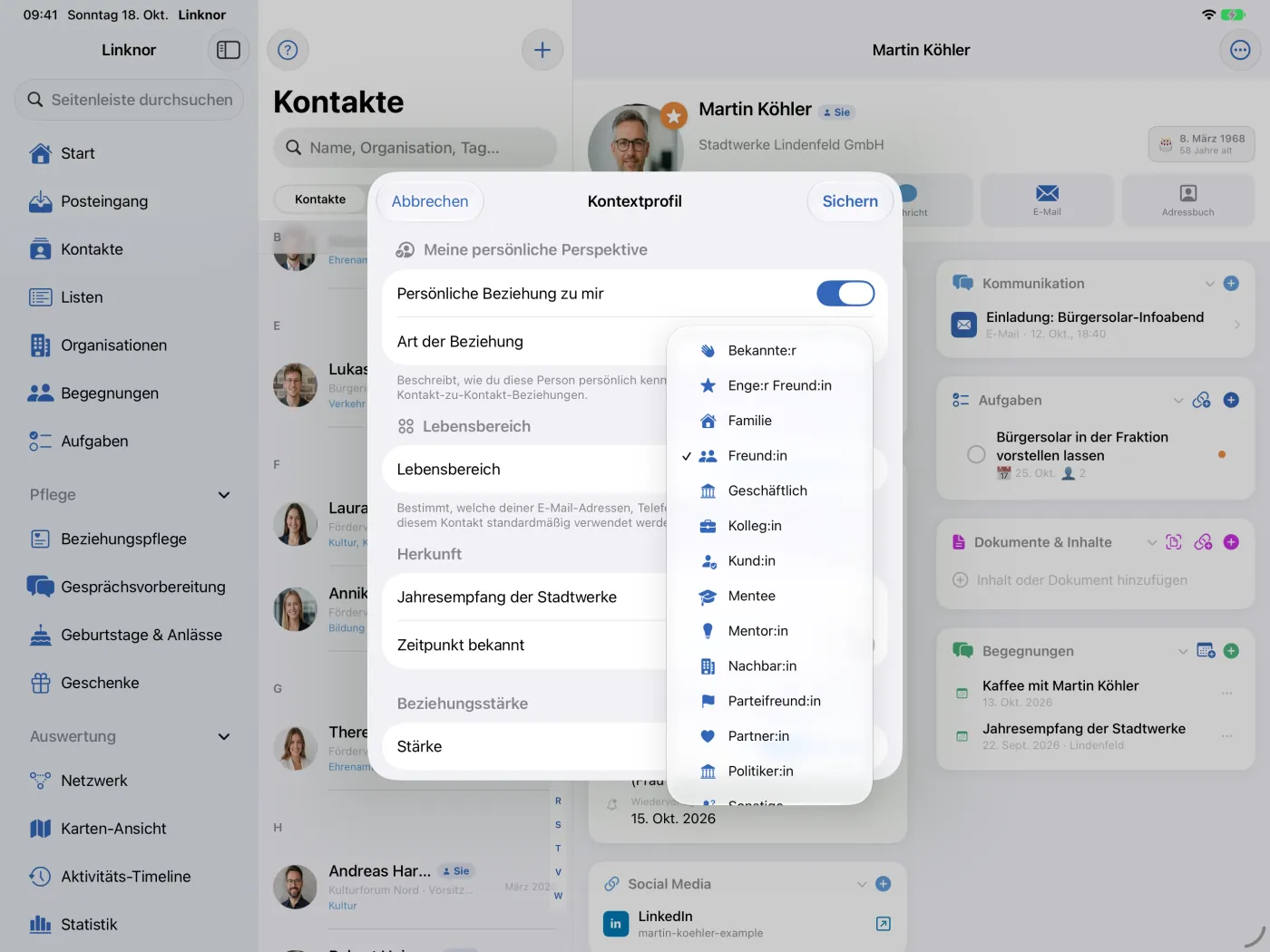Viewport: 1270px width, 952px height.
Task: Open Gesprächsvorbereitung in the sidebar
Action: coord(129,587)
